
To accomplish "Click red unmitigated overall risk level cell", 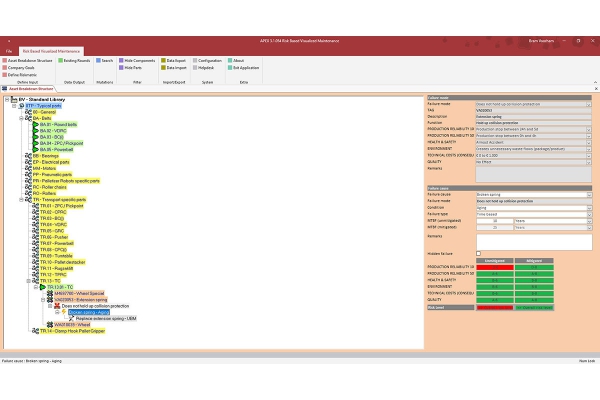I will 495,307.
